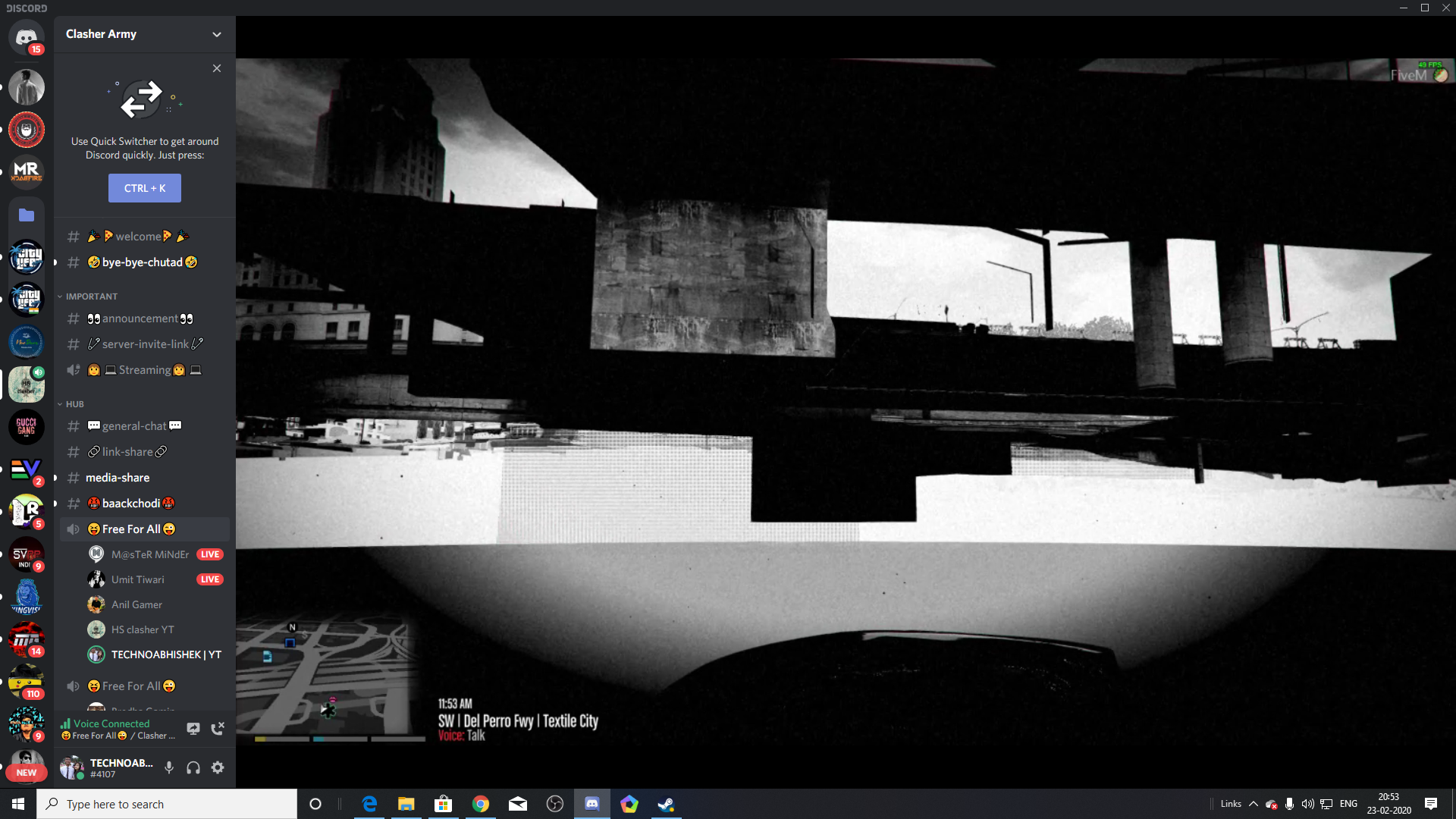1456x819 pixels.
Task: Click the ENG language indicator
Action: (1348, 804)
